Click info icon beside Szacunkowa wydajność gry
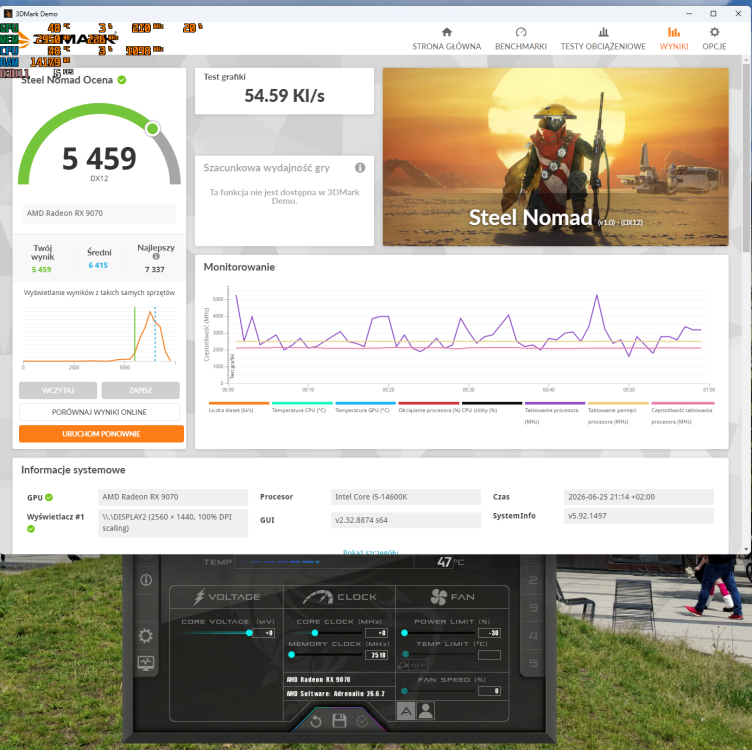This screenshot has height=750, width=752. [x=360, y=167]
